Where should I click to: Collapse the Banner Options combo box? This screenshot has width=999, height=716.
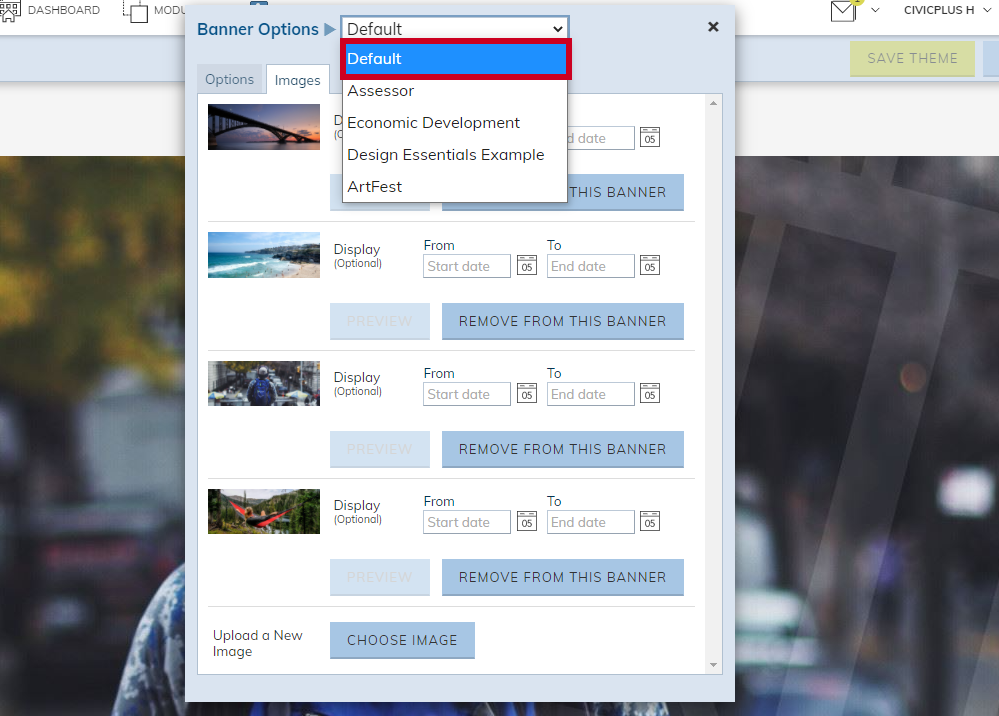click(455, 29)
